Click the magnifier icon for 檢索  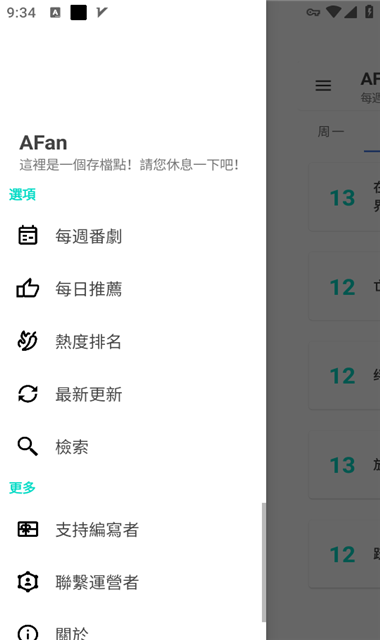click(x=28, y=446)
